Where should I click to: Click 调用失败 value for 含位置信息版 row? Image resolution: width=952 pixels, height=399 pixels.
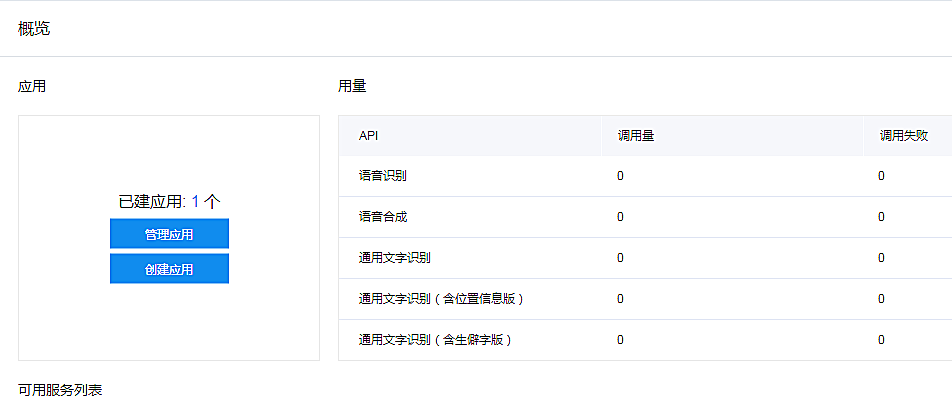(x=882, y=299)
